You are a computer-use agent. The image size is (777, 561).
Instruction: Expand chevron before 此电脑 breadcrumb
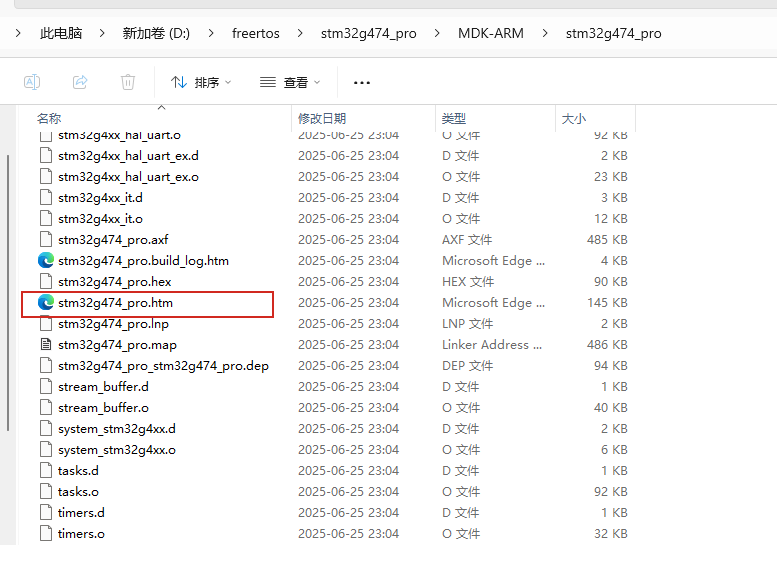pyautogui.click(x=18, y=33)
